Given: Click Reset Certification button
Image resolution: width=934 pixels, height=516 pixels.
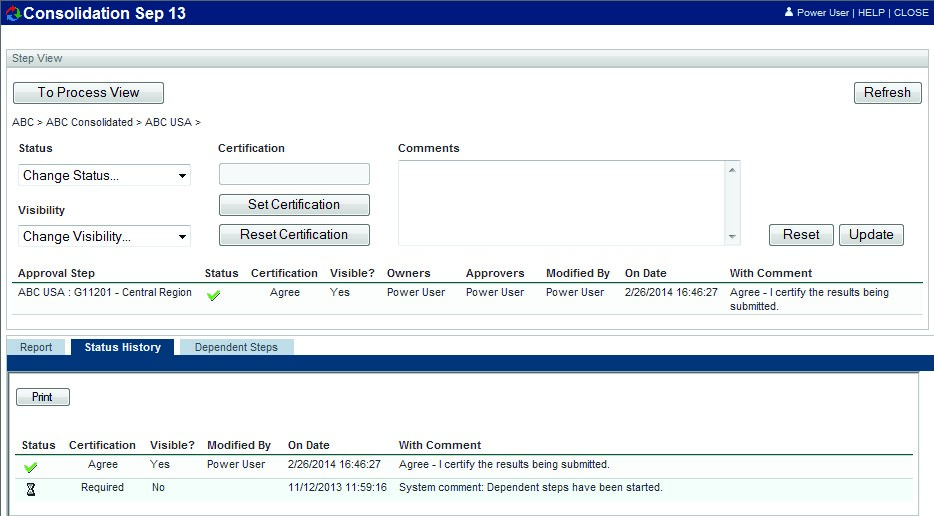Looking at the screenshot, I should click(294, 235).
